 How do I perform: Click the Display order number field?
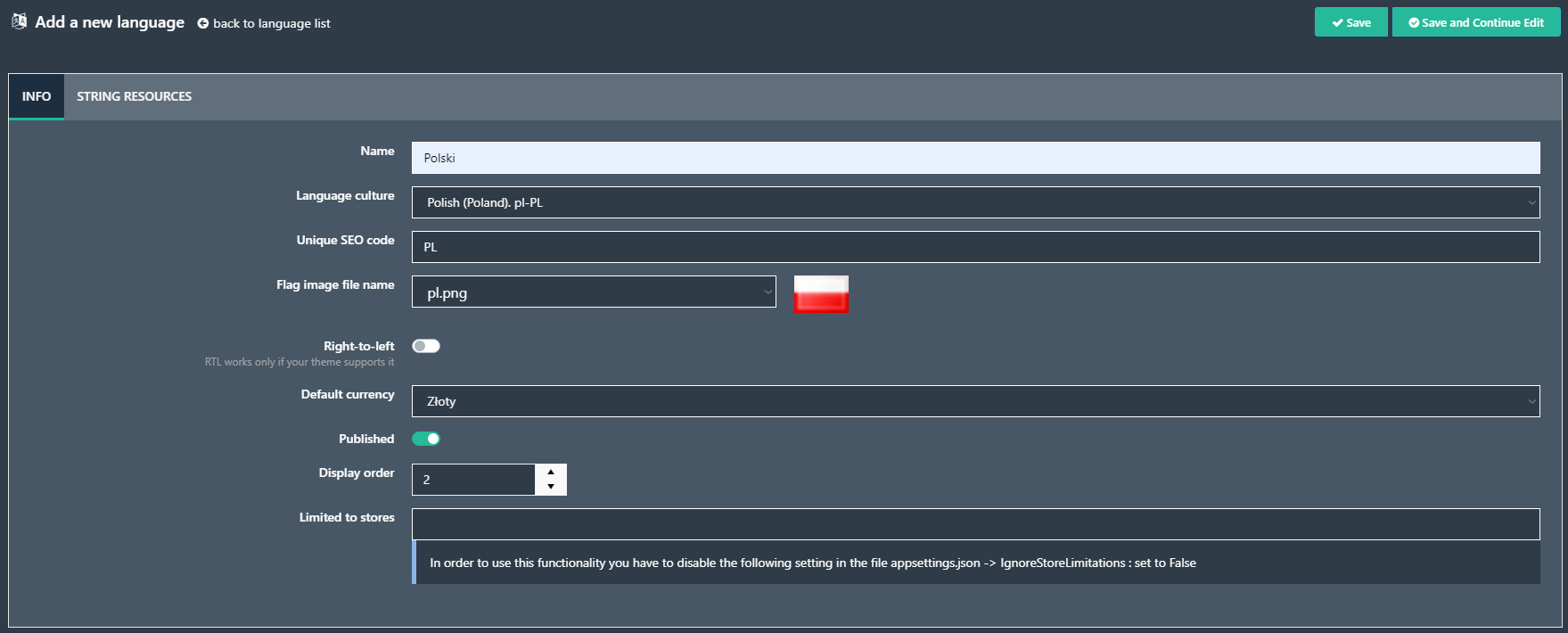point(473,480)
